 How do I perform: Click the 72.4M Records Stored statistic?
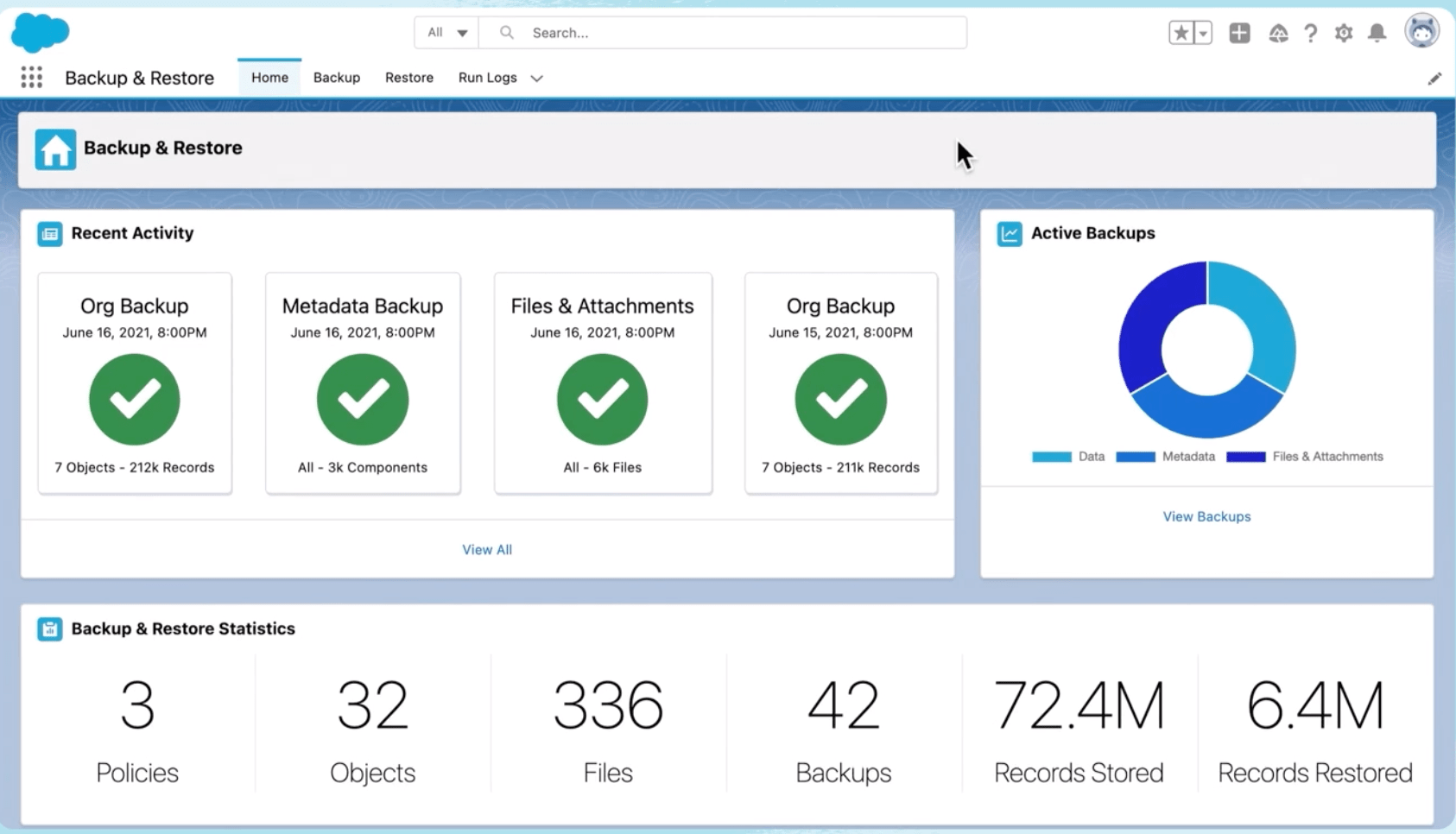click(1079, 730)
